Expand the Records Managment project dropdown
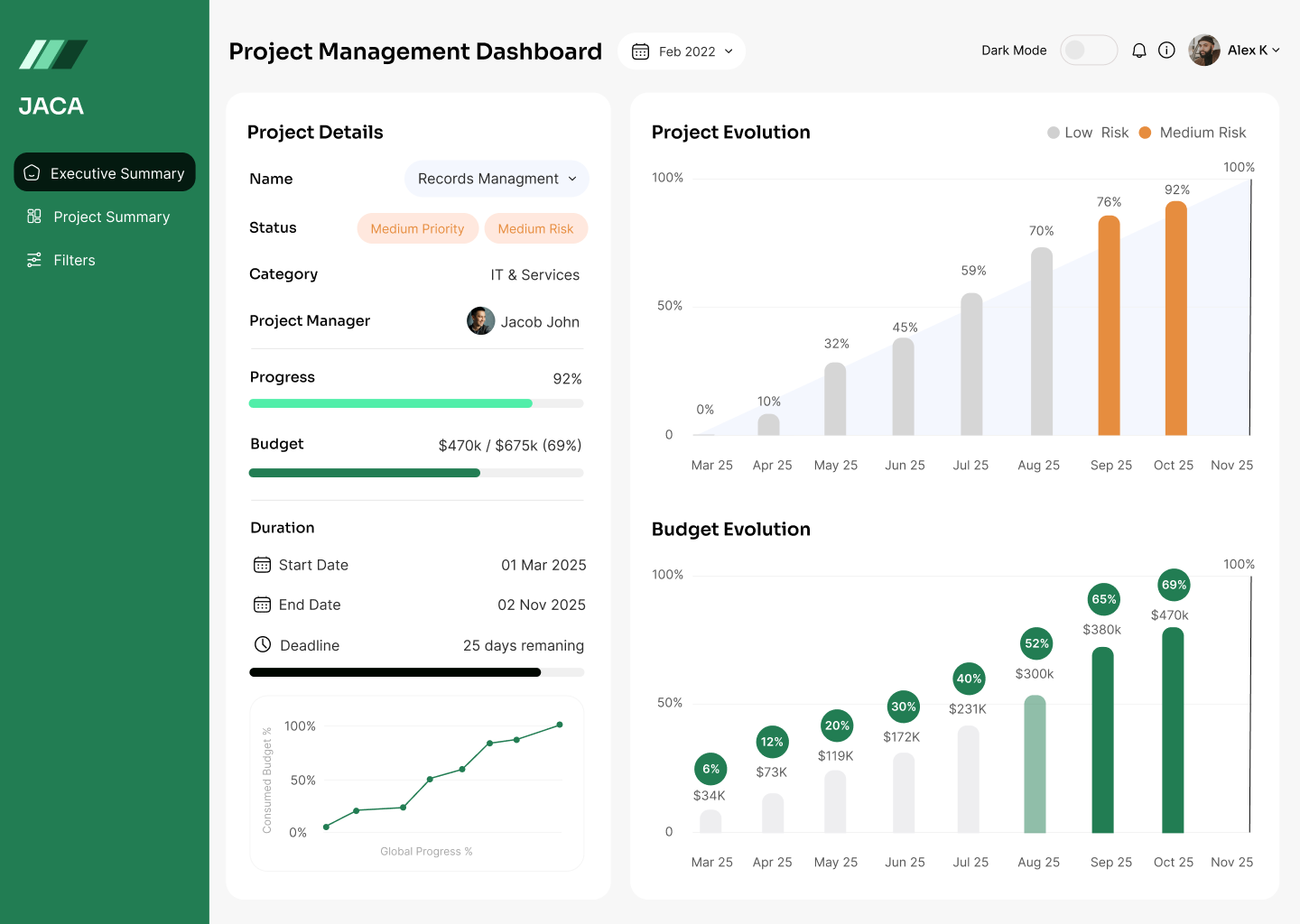Viewport: 1300px width, 924px height. [497, 179]
